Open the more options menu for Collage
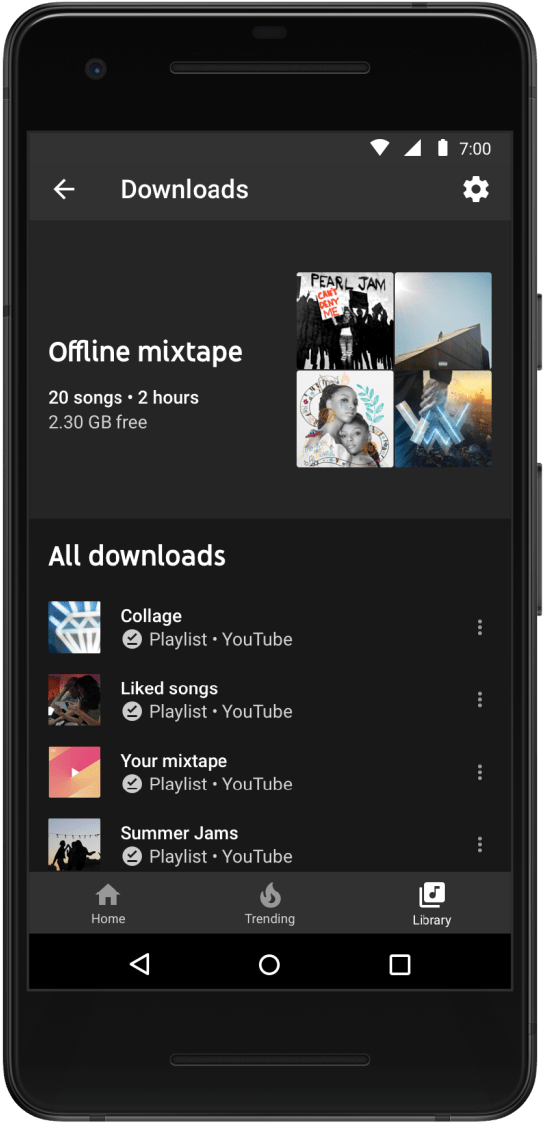 click(x=479, y=627)
